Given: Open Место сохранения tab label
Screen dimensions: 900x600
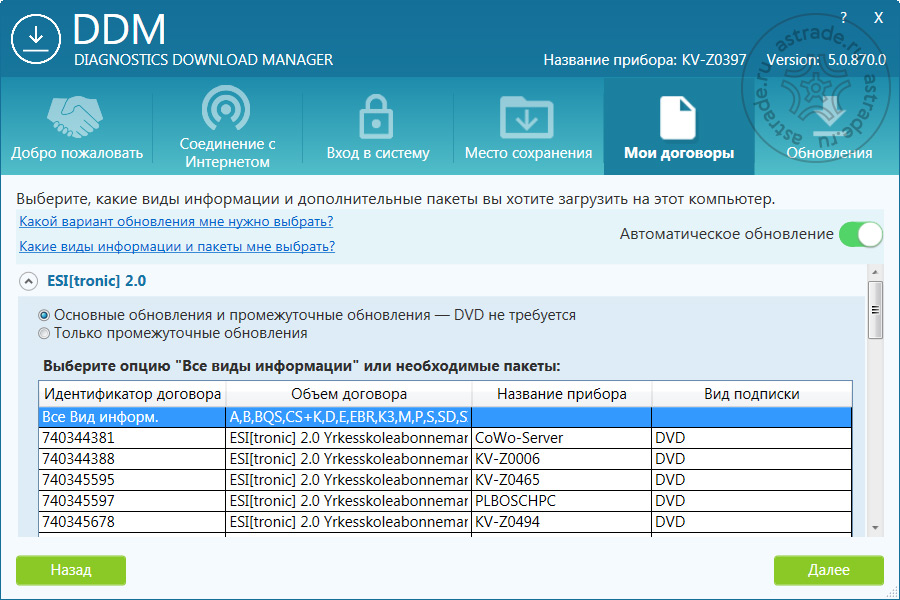Looking at the screenshot, I should (528, 153).
